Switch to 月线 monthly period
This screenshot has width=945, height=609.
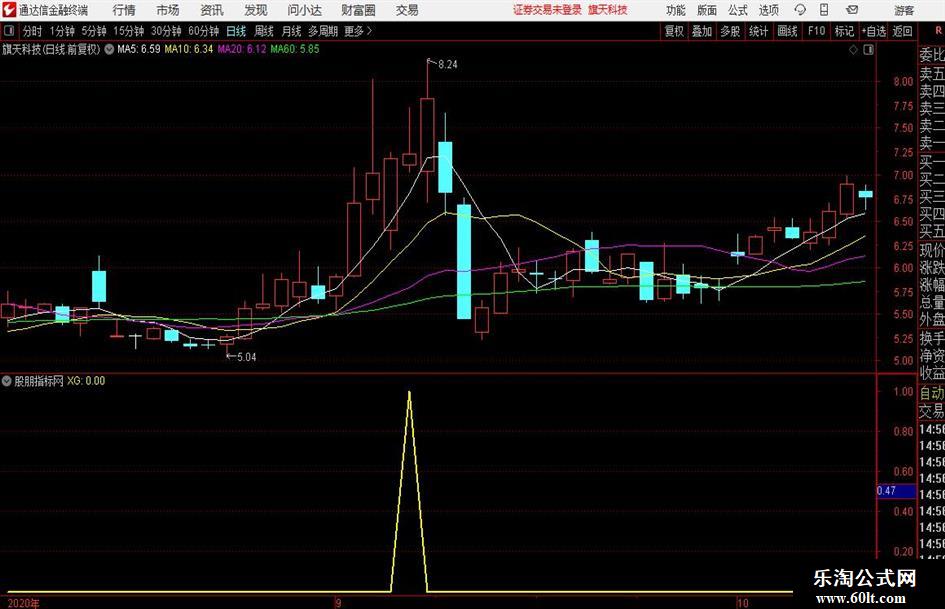click(x=292, y=31)
